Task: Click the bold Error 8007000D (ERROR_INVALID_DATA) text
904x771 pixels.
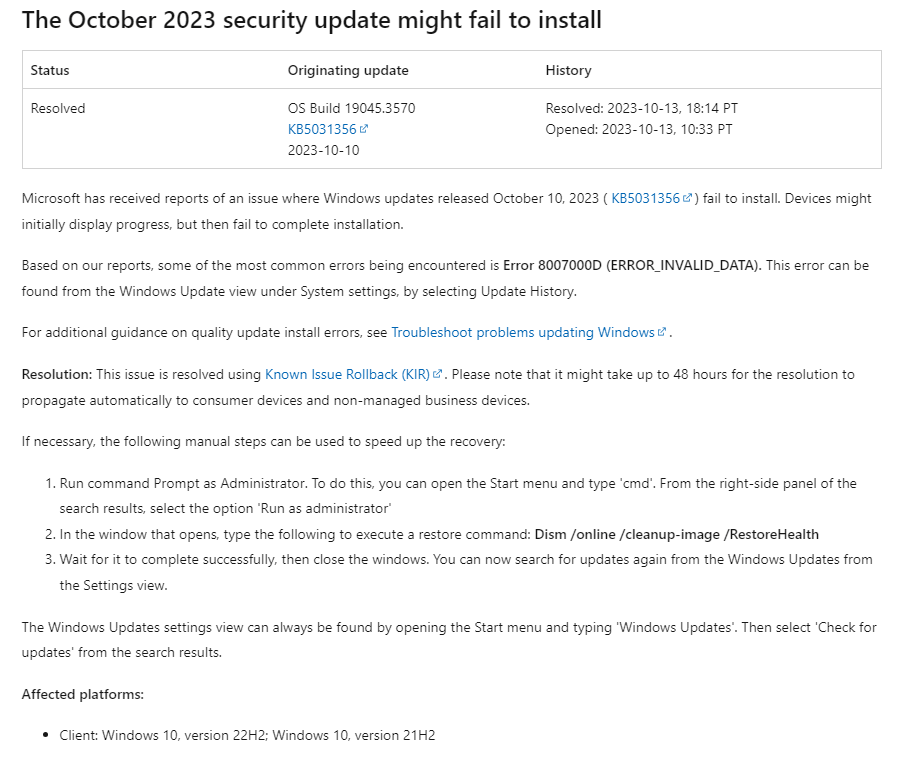Action: [632, 266]
